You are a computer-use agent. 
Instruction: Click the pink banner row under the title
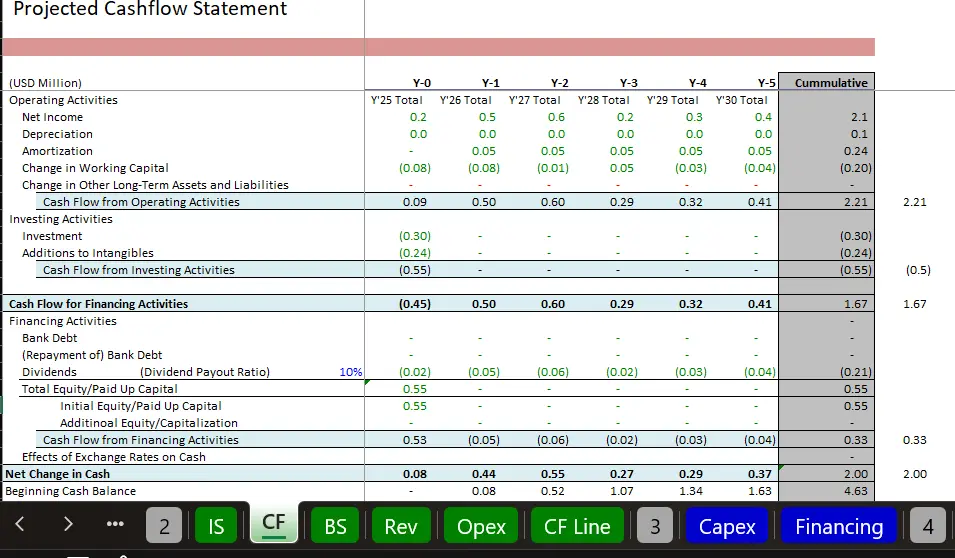tap(438, 47)
